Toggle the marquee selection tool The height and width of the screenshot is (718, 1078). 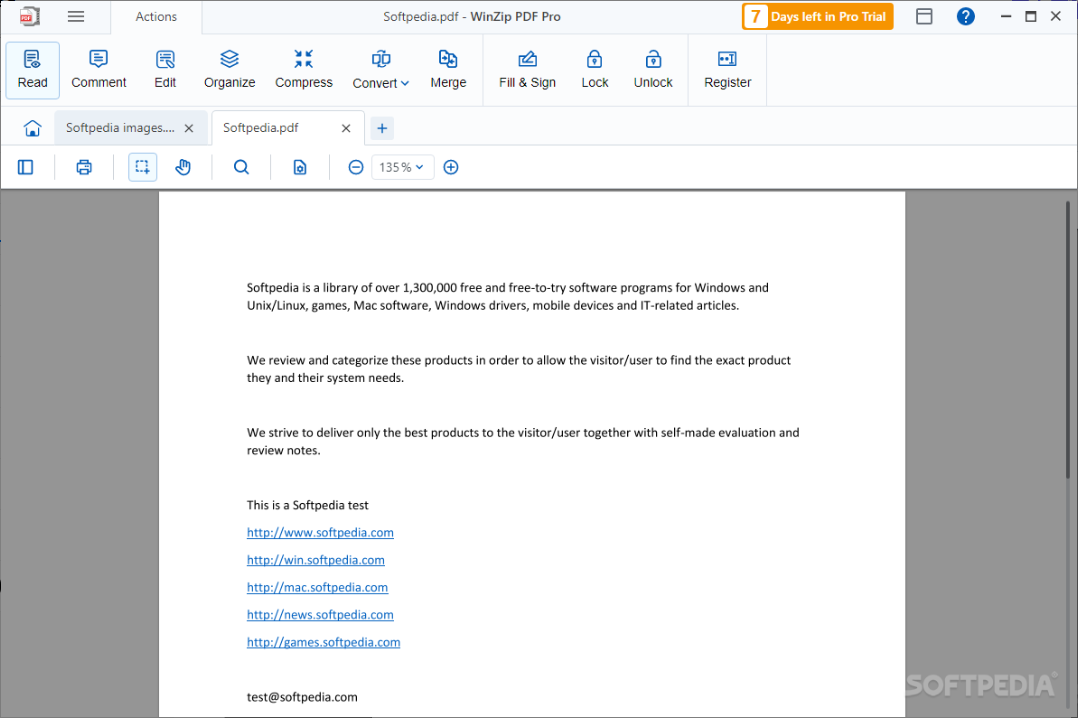pos(142,167)
